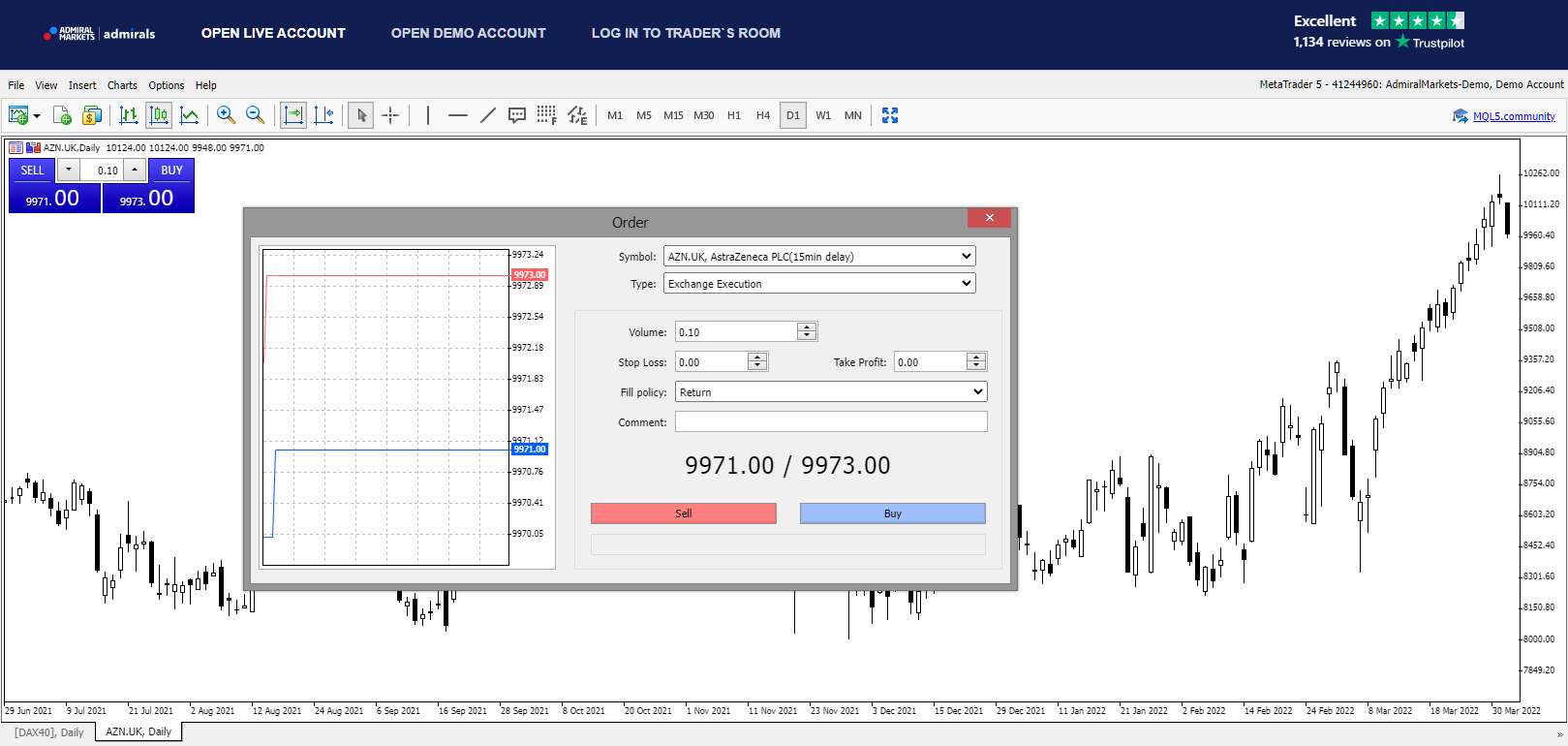Screen dimensions: 1568x746
Task: Open the Insert menu
Action: (x=82, y=85)
